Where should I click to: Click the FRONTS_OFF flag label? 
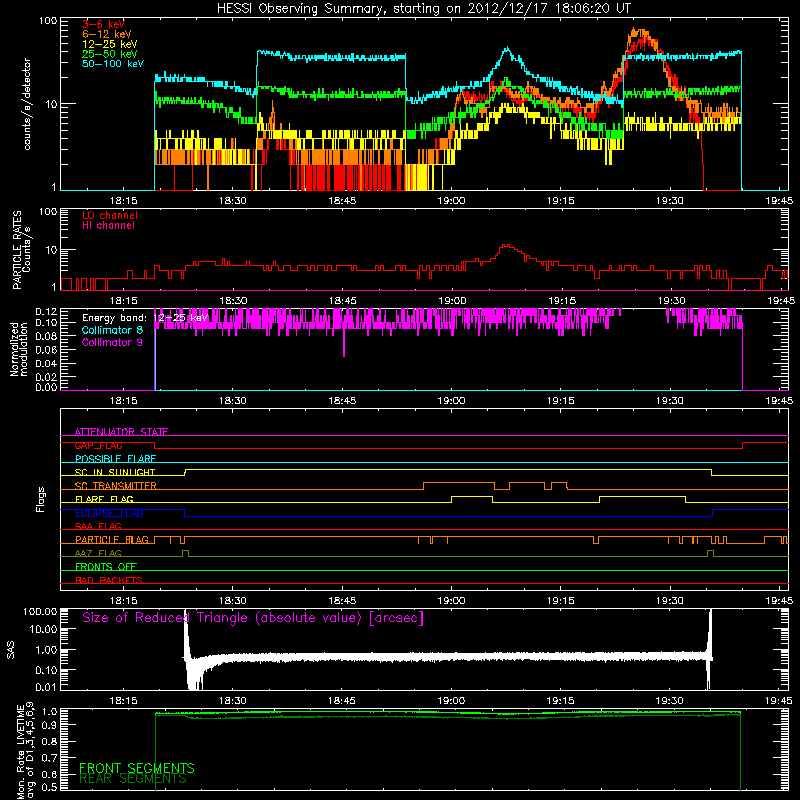[x=106, y=566]
